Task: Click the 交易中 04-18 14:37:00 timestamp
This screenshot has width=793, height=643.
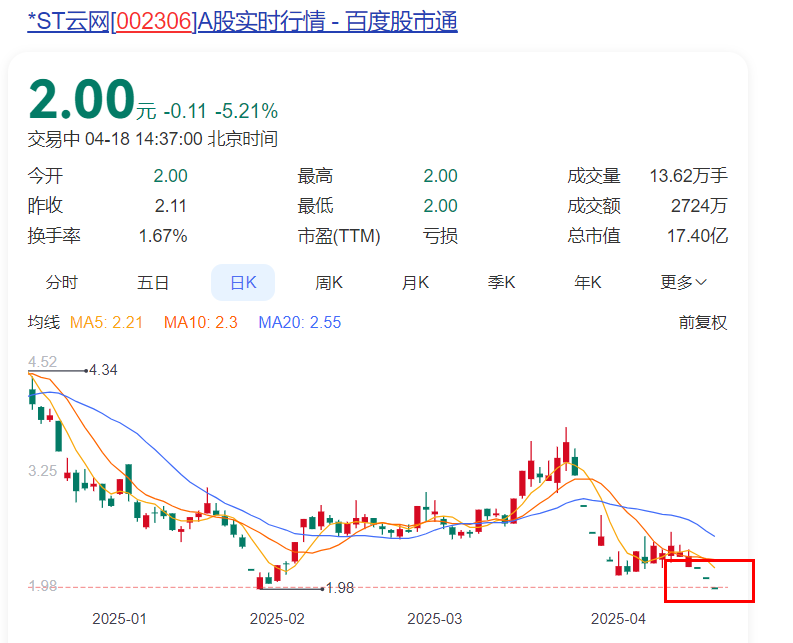Action: pyautogui.click(x=153, y=139)
